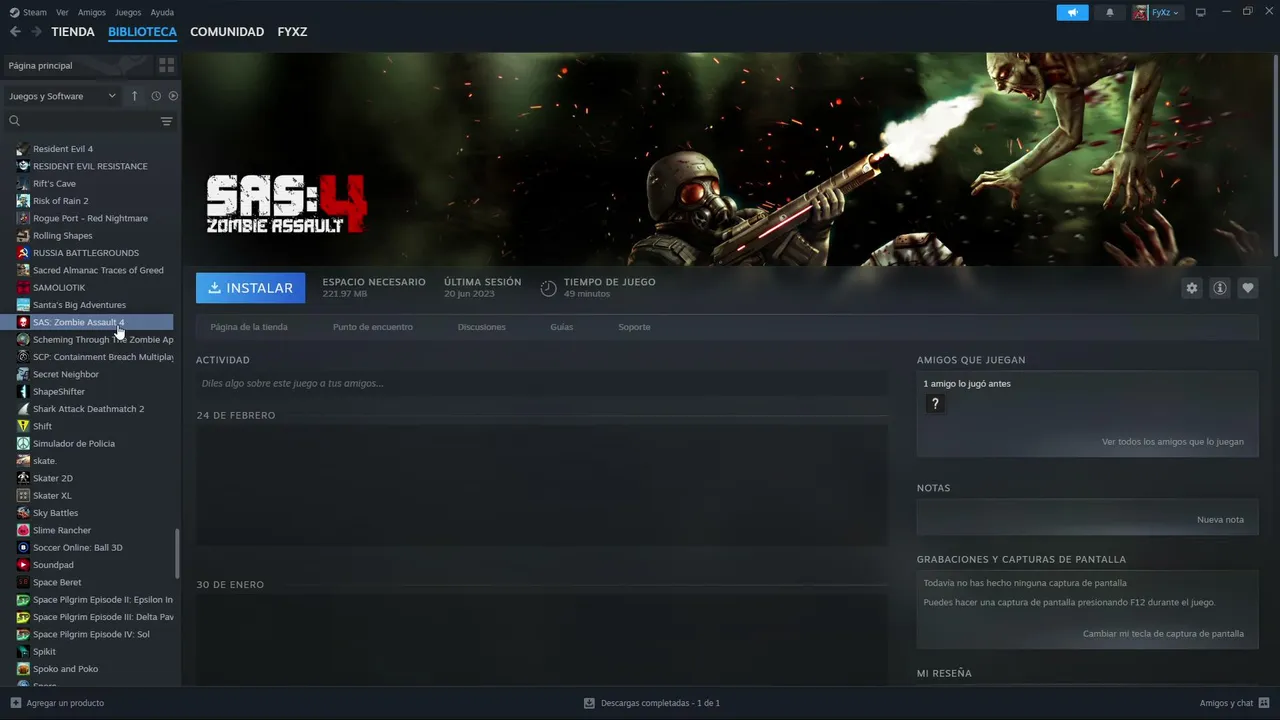Click the blue INSTALAR button
The width and height of the screenshot is (1280, 720).
tap(251, 288)
